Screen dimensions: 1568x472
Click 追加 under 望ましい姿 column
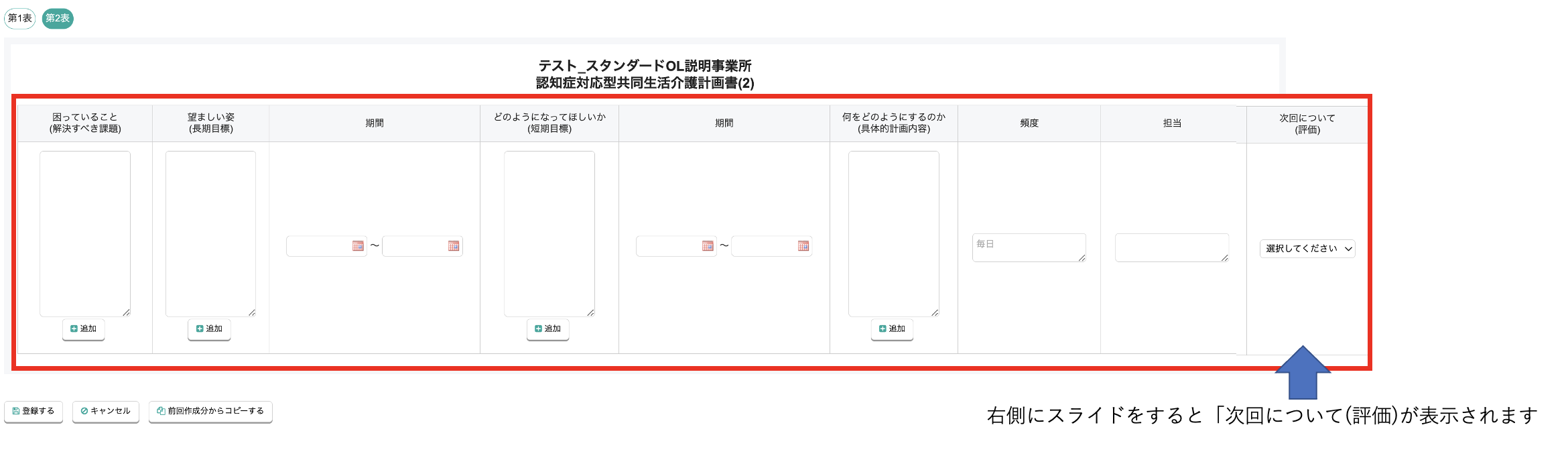209,329
